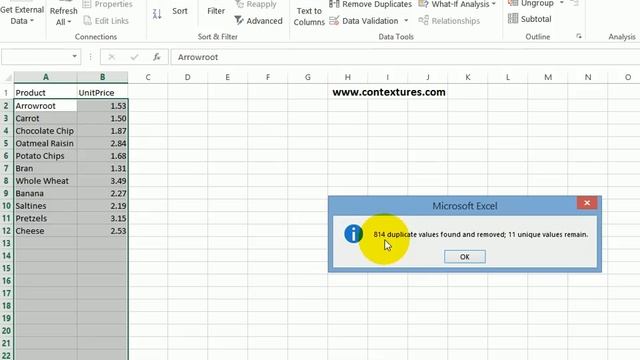
Task: Open the Sort dialog button
Action: [180, 11]
